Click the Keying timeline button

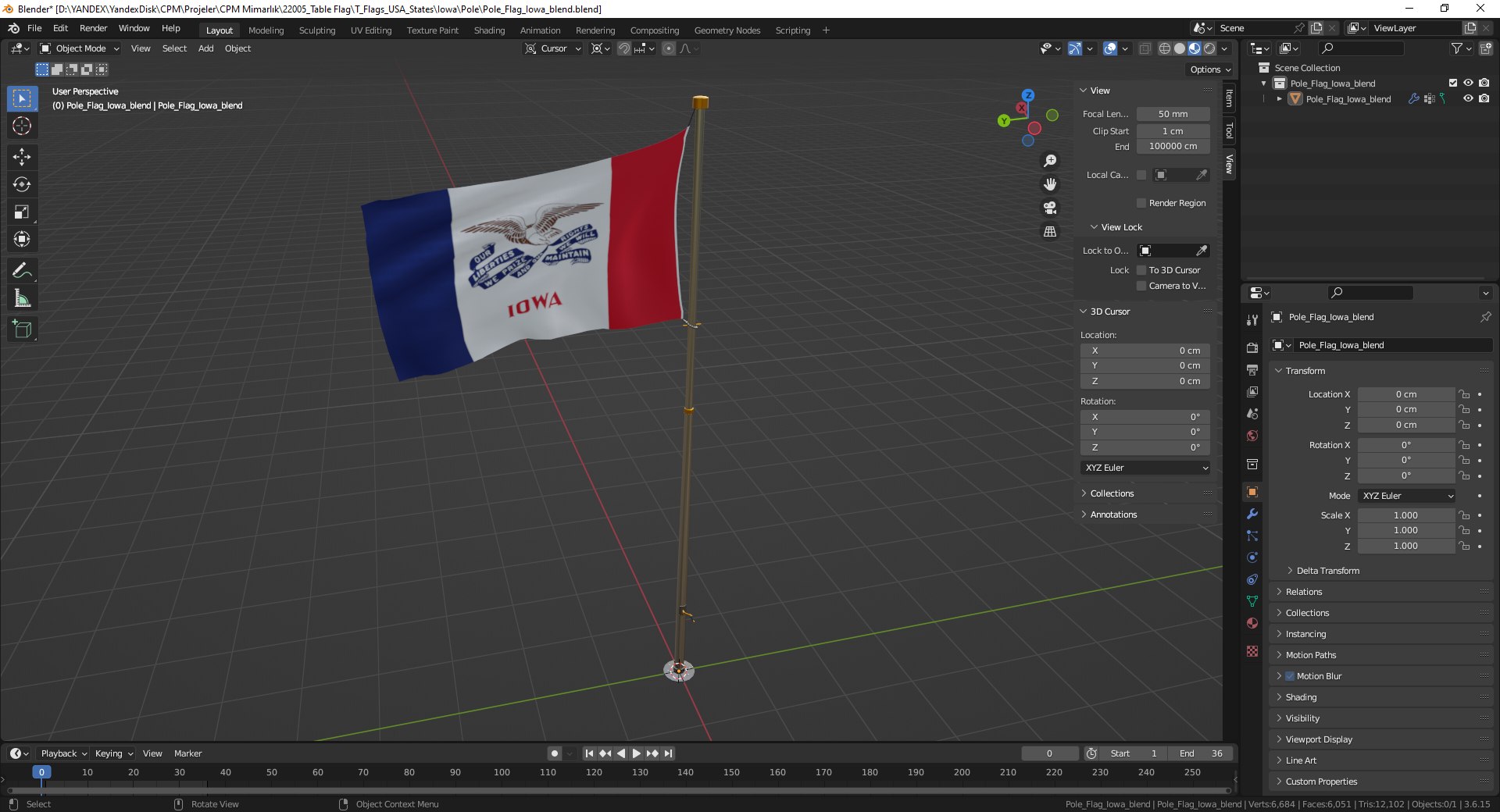click(113, 753)
